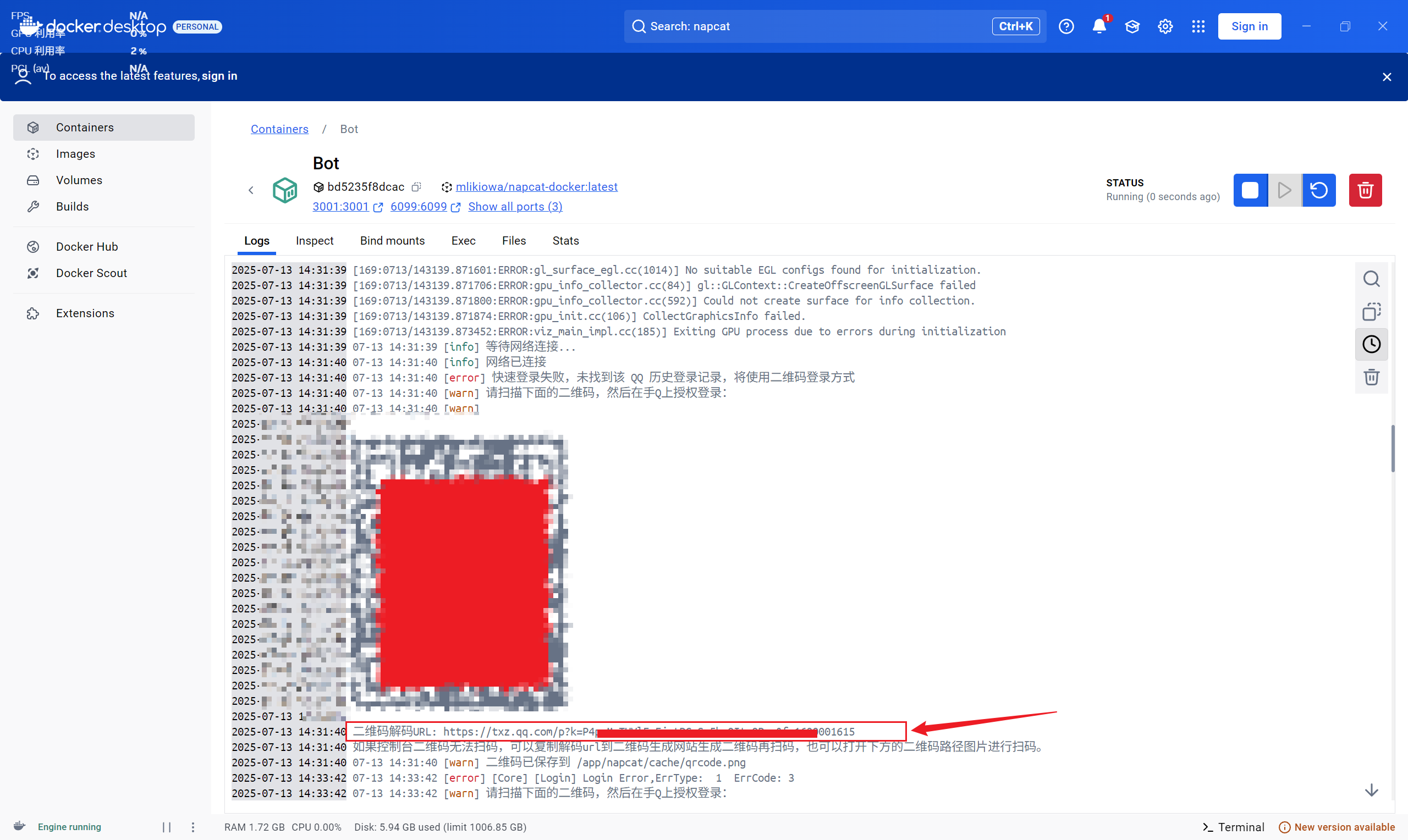Delete the Bot container
1408x840 pixels.
pos(1365,190)
